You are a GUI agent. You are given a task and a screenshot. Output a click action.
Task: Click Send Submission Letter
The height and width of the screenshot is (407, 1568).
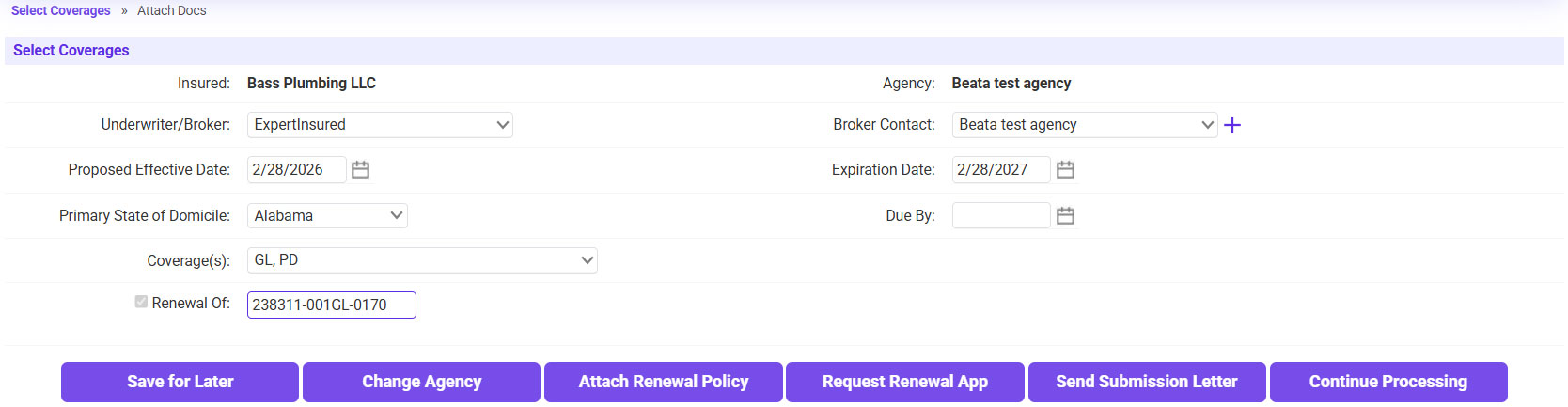tap(1146, 382)
